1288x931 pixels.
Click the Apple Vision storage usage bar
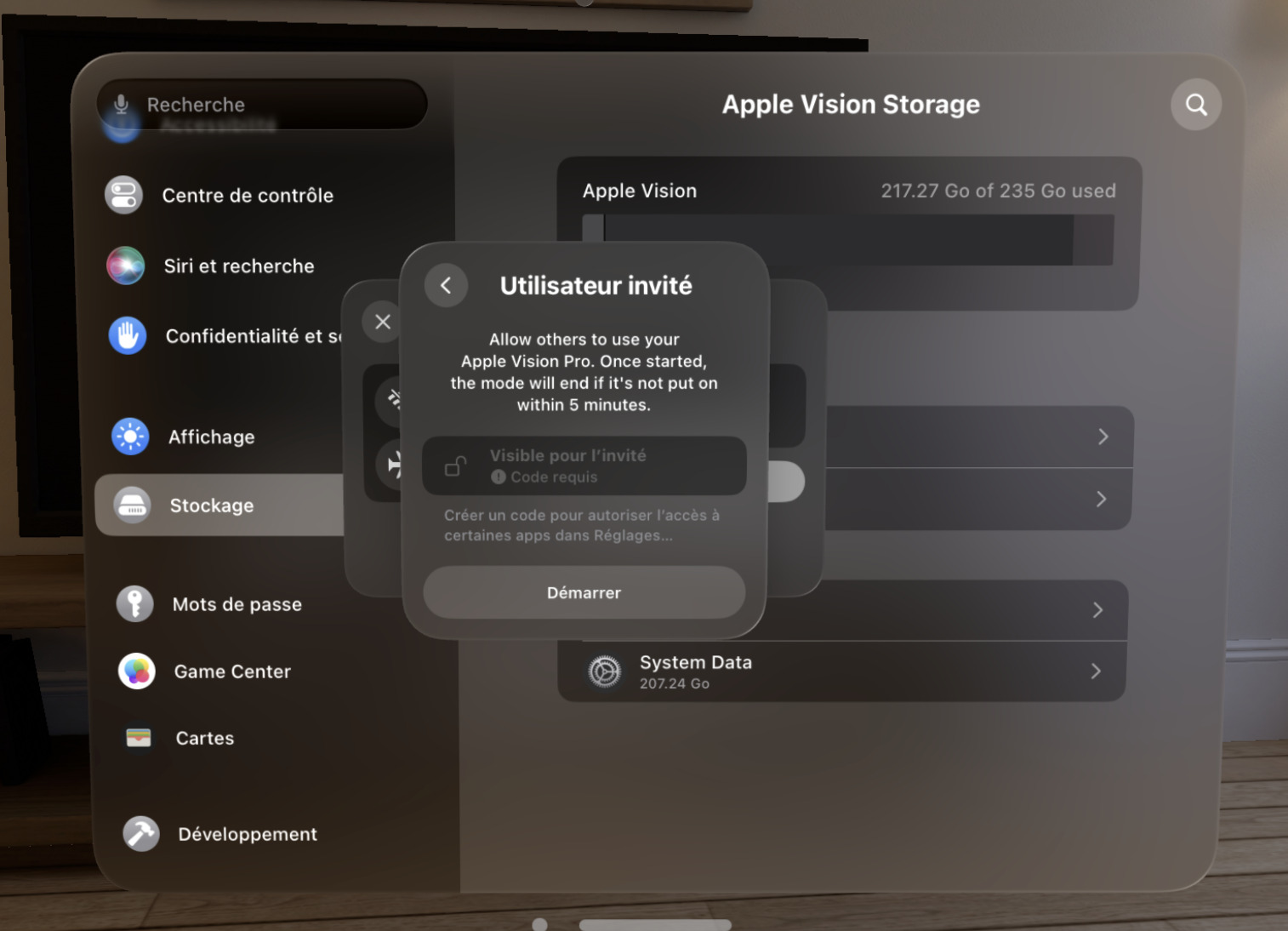(848, 240)
